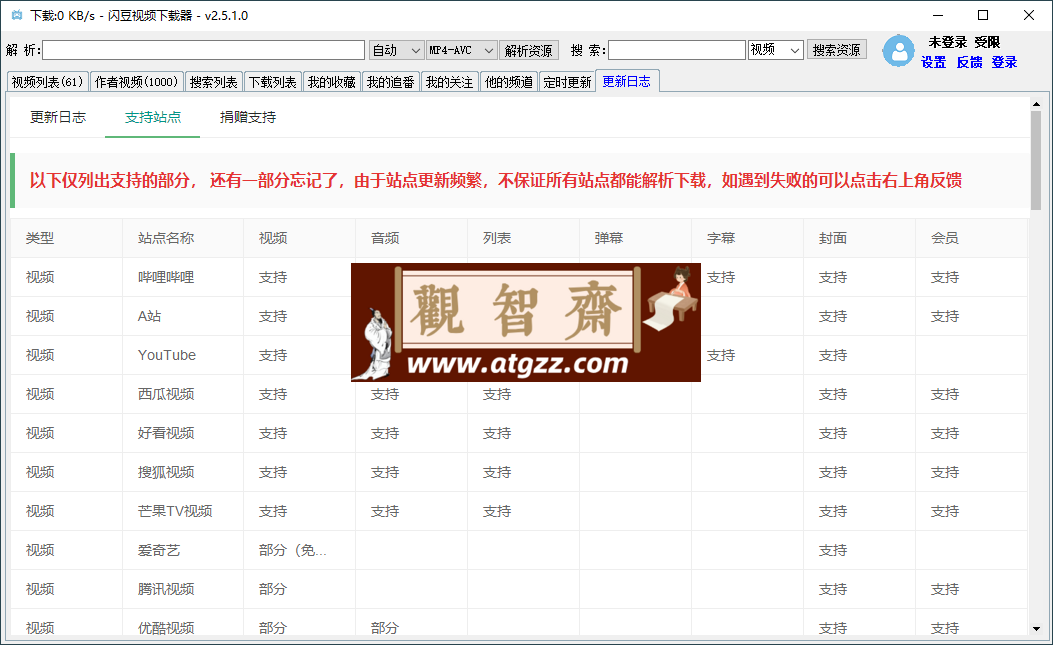The width and height of the screenshot is (1053, 645).
Task: Click the app logo in title bar
Action: (x=17, y=15)
